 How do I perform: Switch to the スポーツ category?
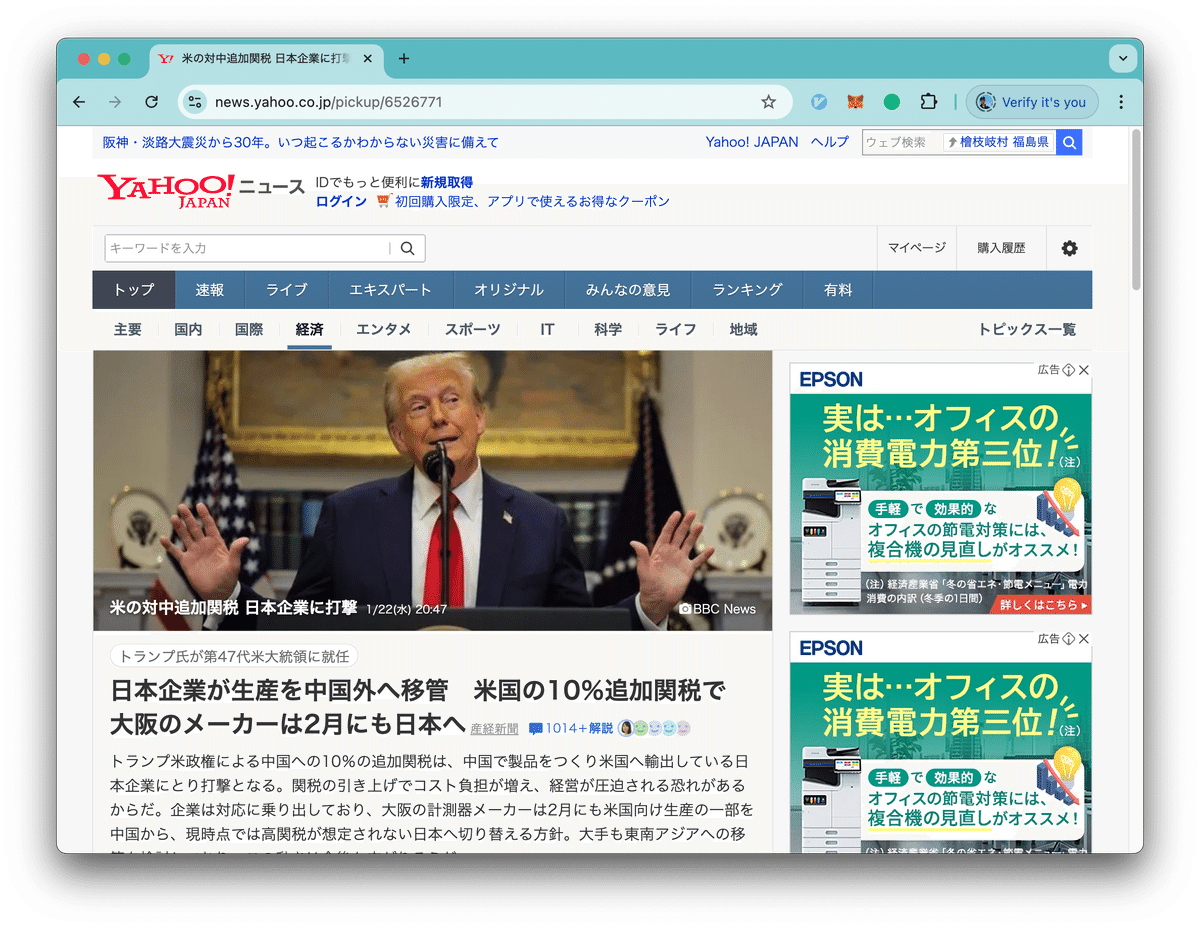click(x=473, y=329)
